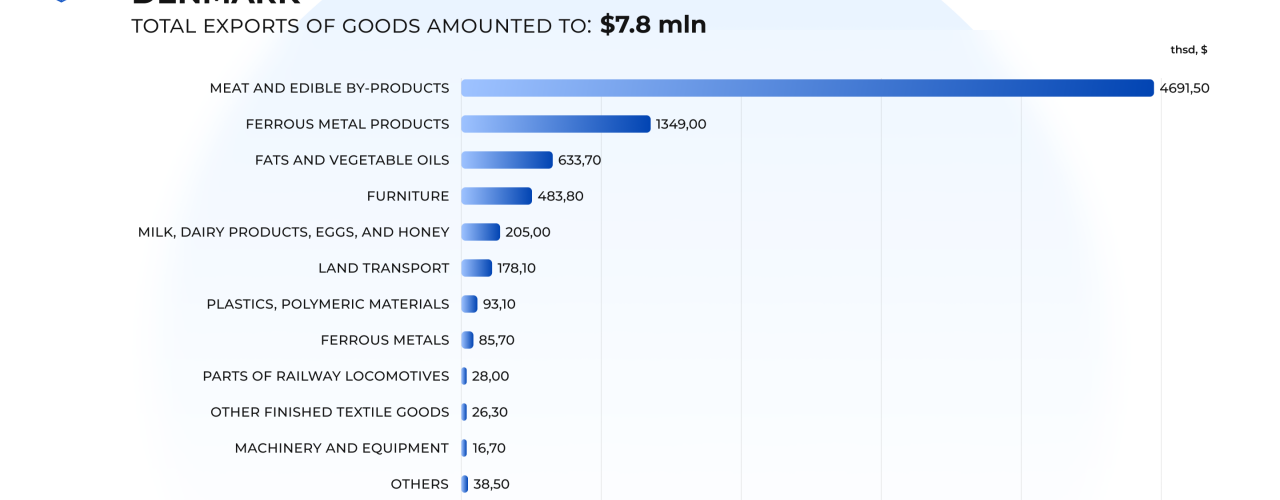
Task: Select the Others category label
Action: 420,484
